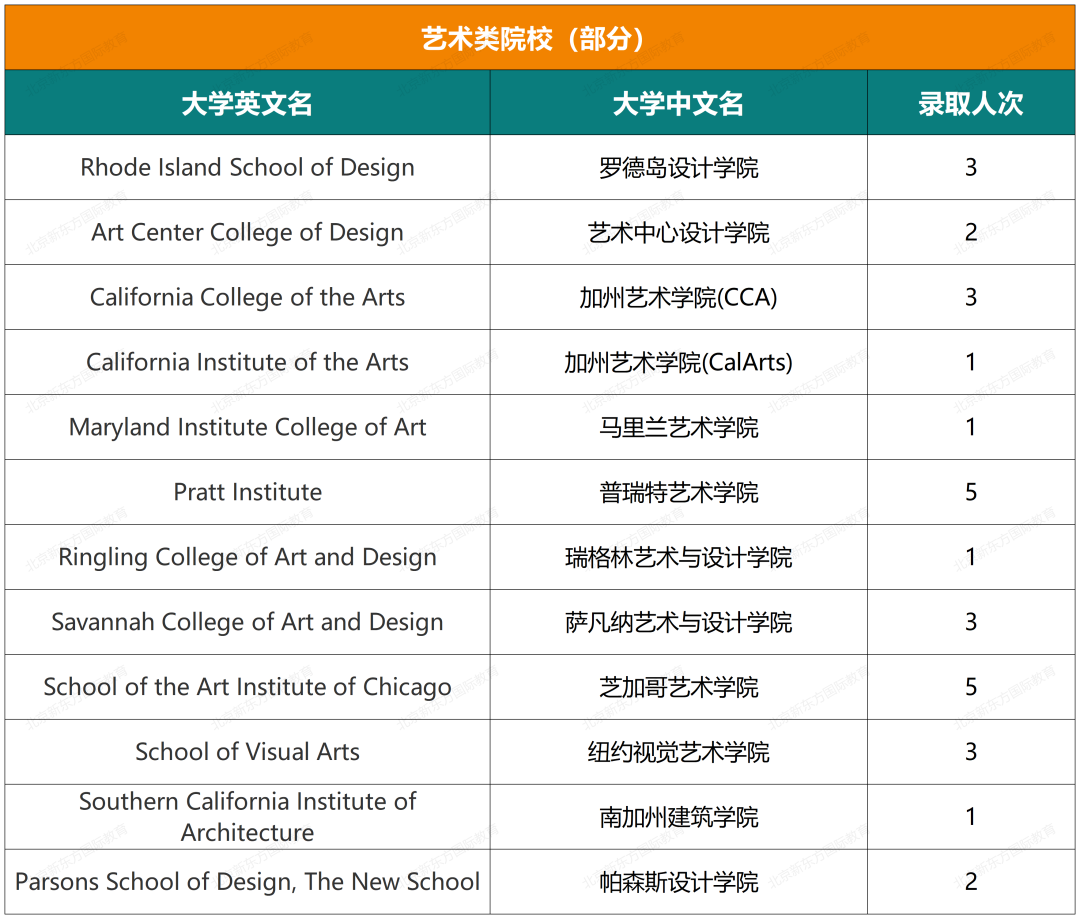Select the admission count for 罗德岛设计学院
This screenshot has width=1080, height=919.
point(970,167)
